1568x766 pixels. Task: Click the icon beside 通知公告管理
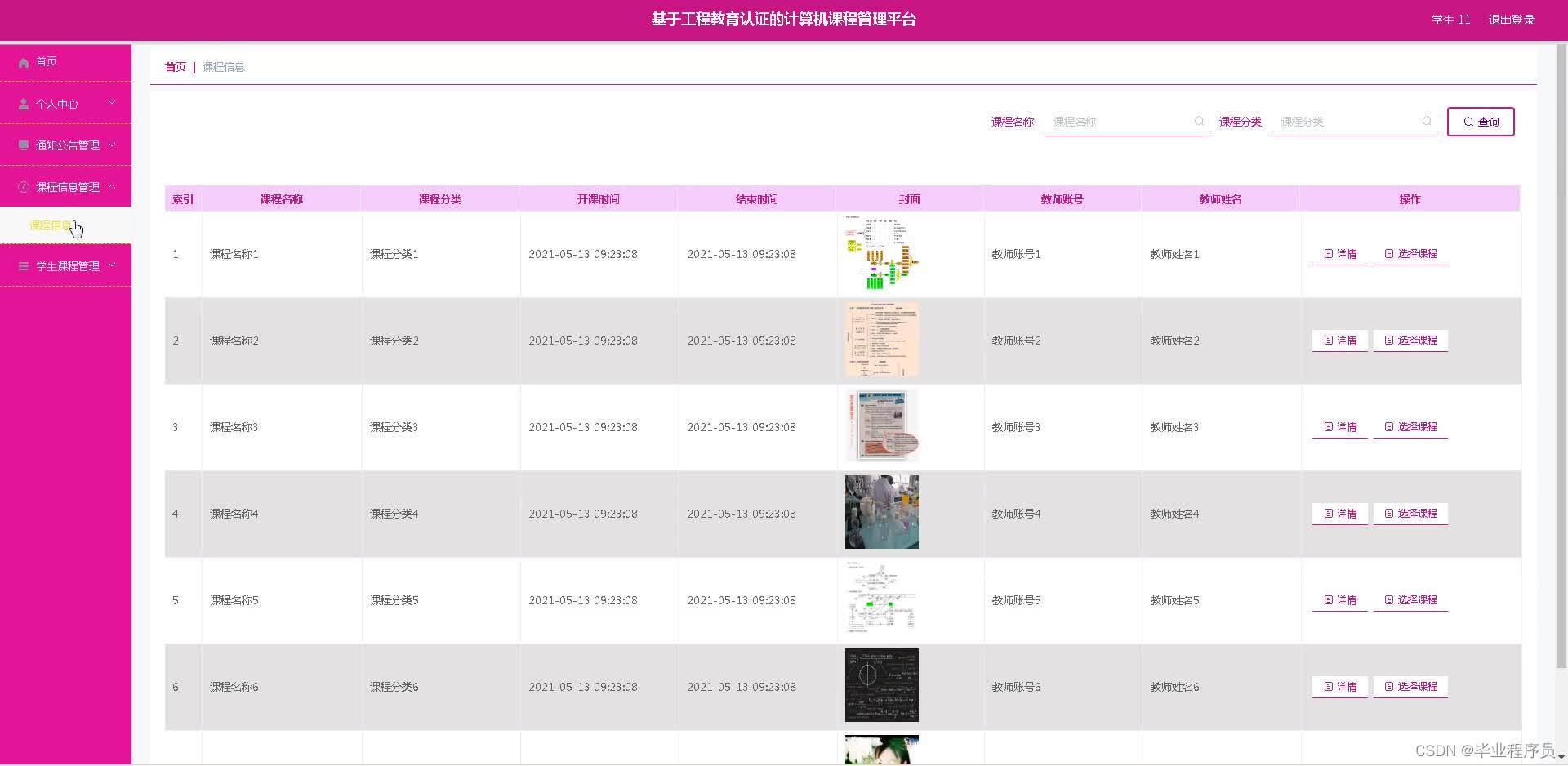(x=24, y=145)
